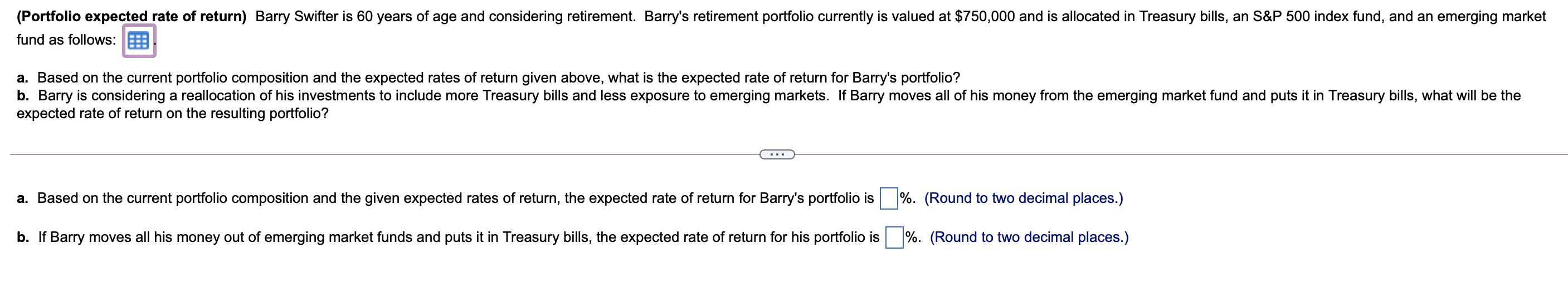The width and height of the screenshot is (1568, 291).
Task: Click the bold "b." label in the question
Action: [x=23, y=95]
